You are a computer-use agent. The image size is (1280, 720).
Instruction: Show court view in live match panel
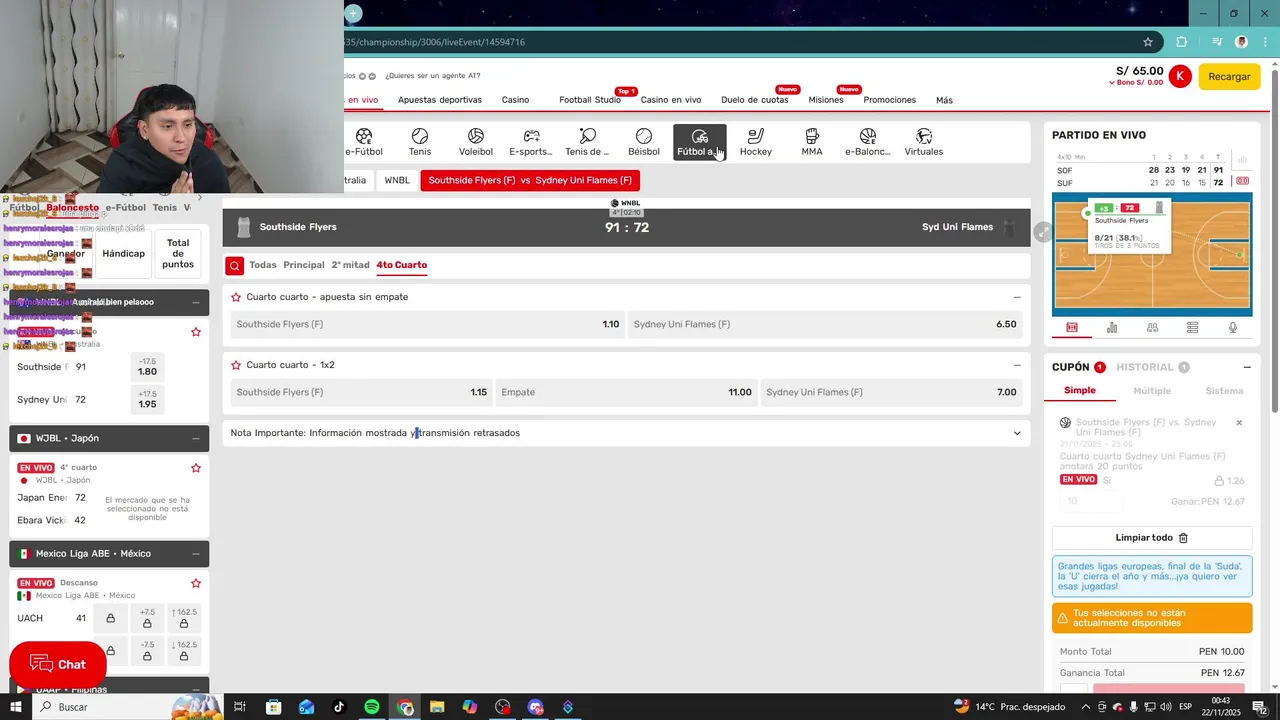click(x=1072, y=327)
